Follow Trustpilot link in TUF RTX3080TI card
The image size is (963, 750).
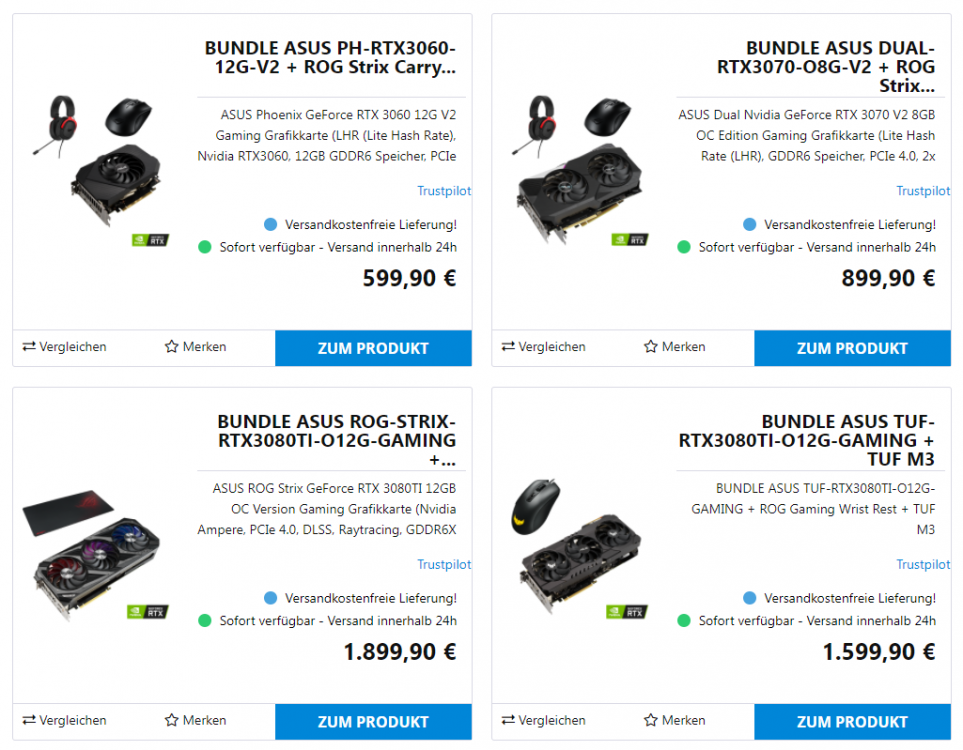(x=922, y=565)
